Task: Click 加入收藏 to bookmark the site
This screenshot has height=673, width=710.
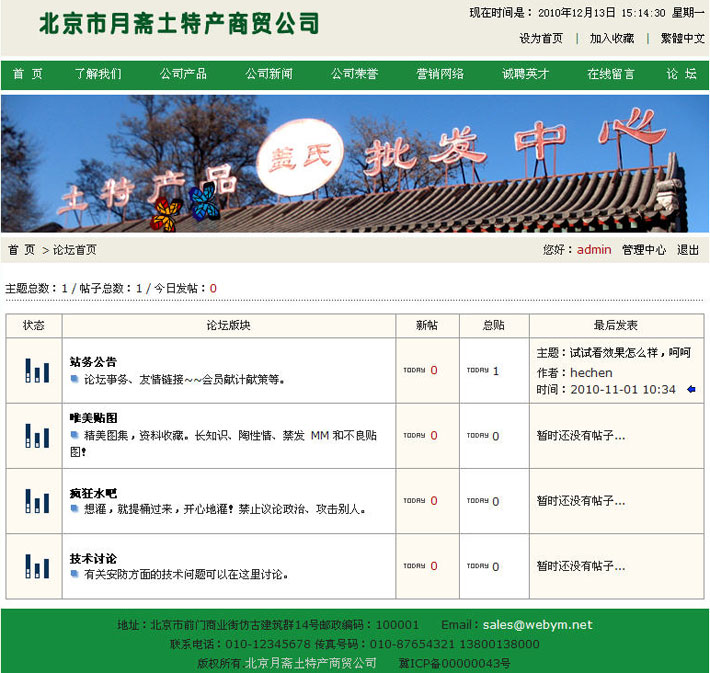Action: pos(612,39)
